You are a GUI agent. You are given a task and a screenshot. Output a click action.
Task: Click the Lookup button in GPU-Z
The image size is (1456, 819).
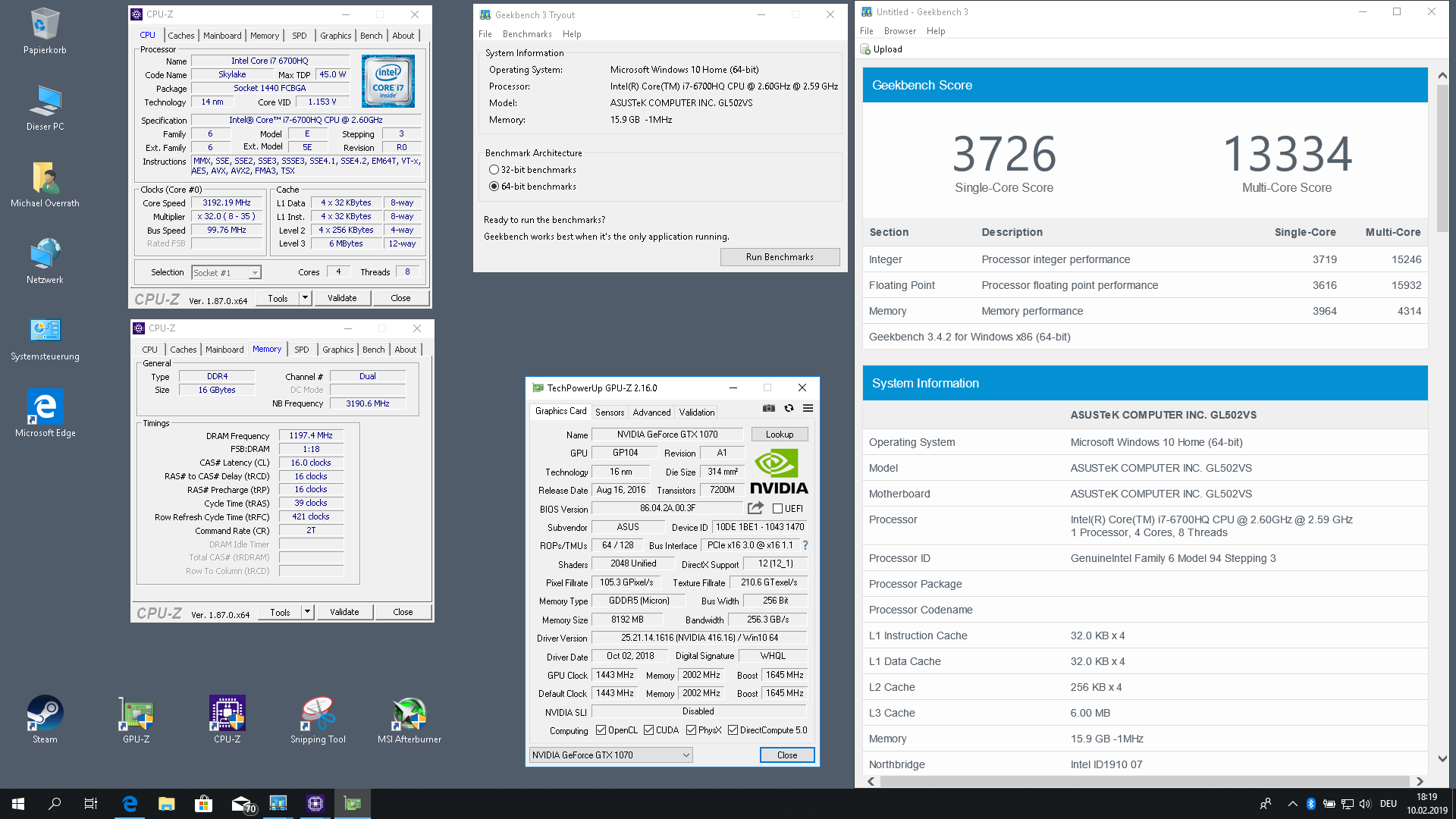pyautogui.click(x=780, y=435)
